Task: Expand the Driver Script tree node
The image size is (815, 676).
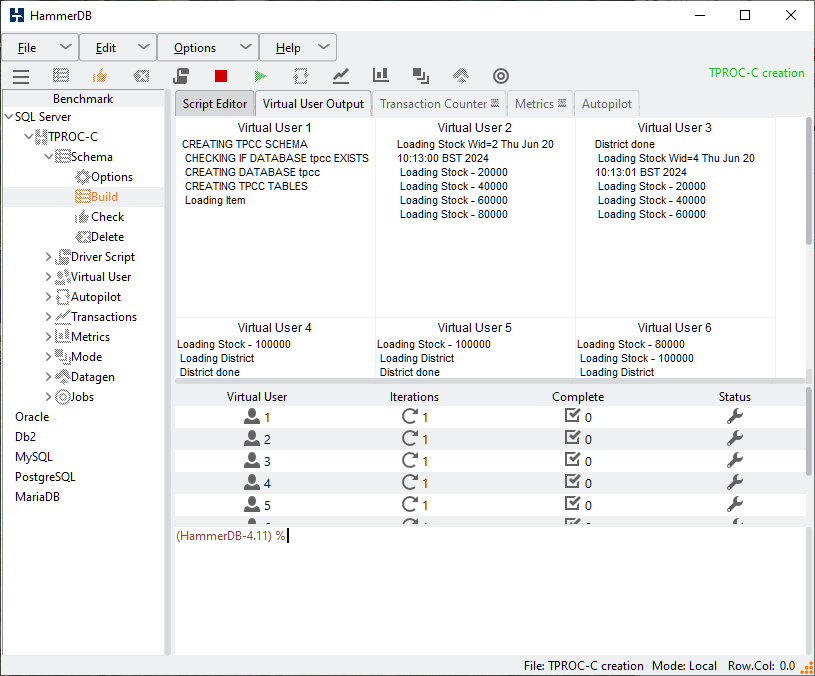Action: coord(48,257)
